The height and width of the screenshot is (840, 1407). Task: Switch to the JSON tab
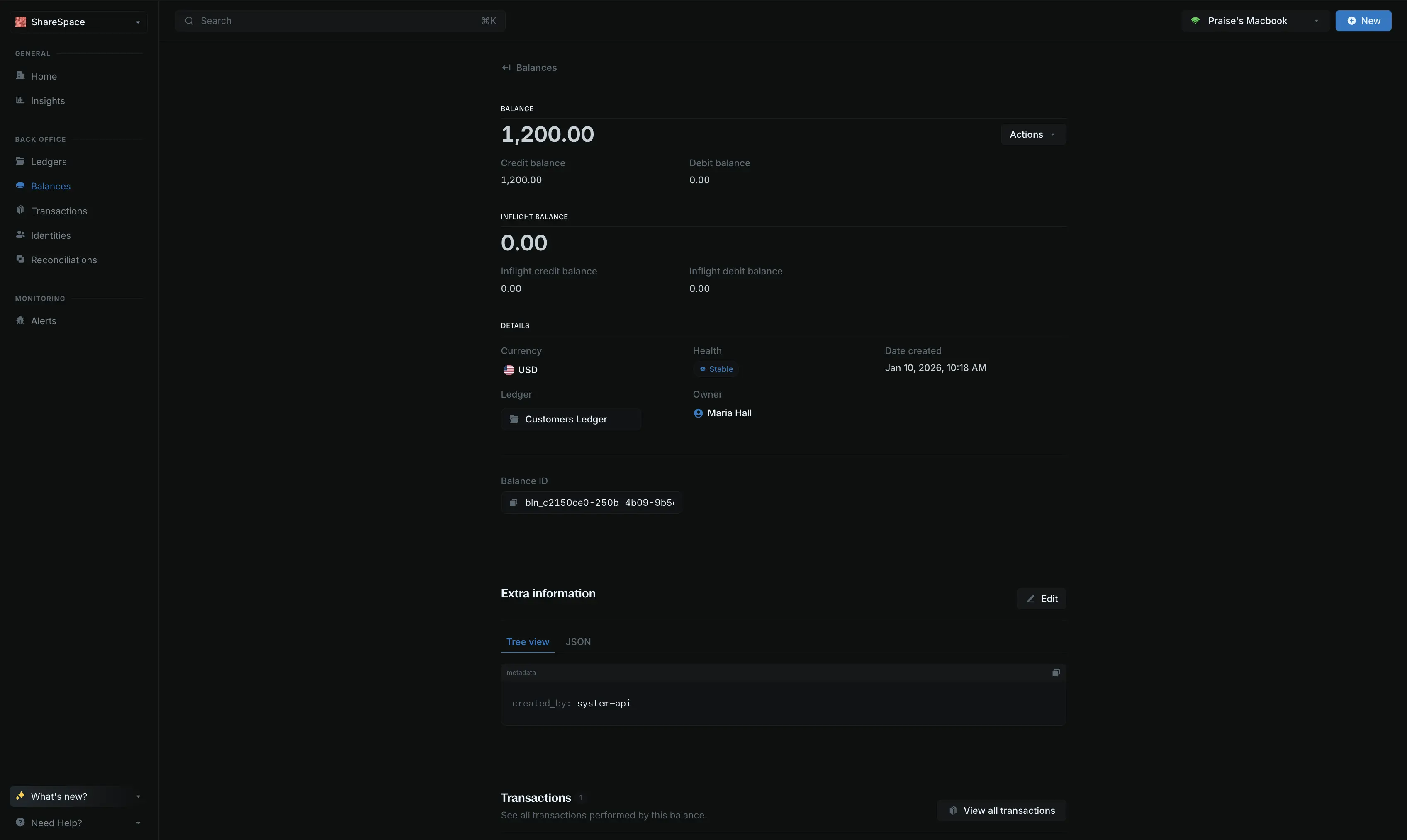pos(577,642)
